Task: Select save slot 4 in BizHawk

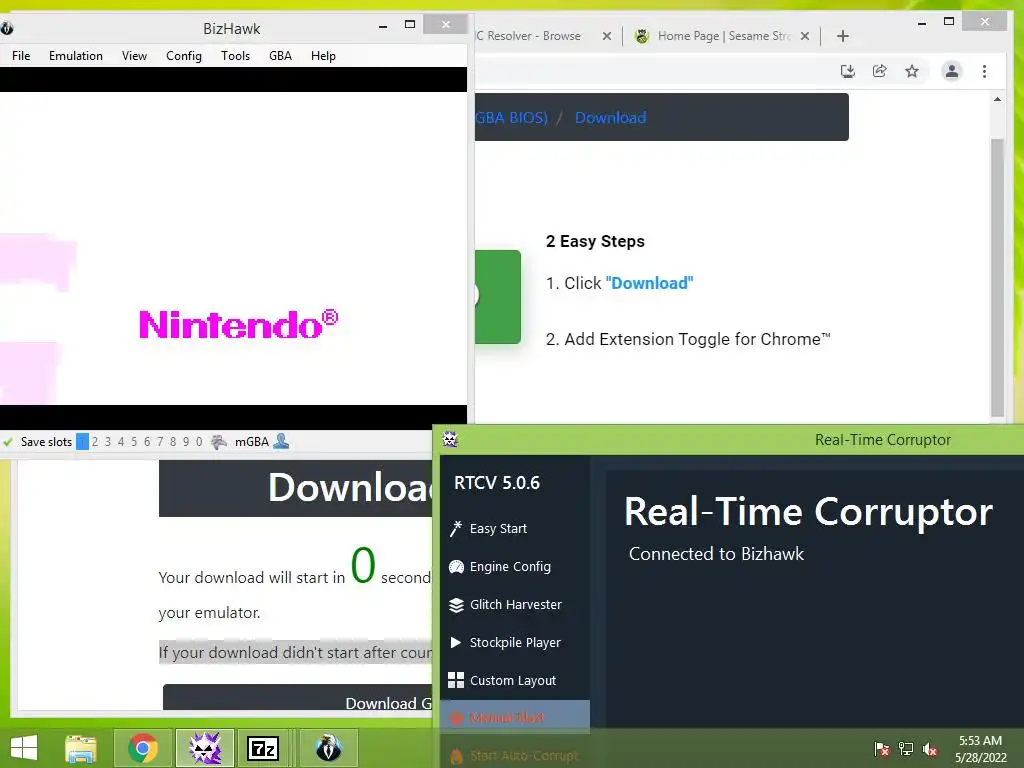Action: [x=121, y=441]
